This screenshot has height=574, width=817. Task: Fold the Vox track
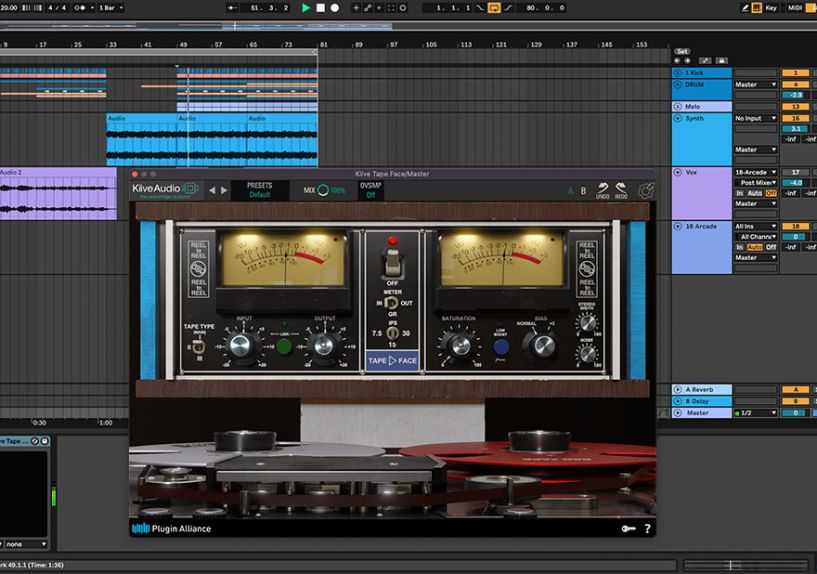[678, 172]
